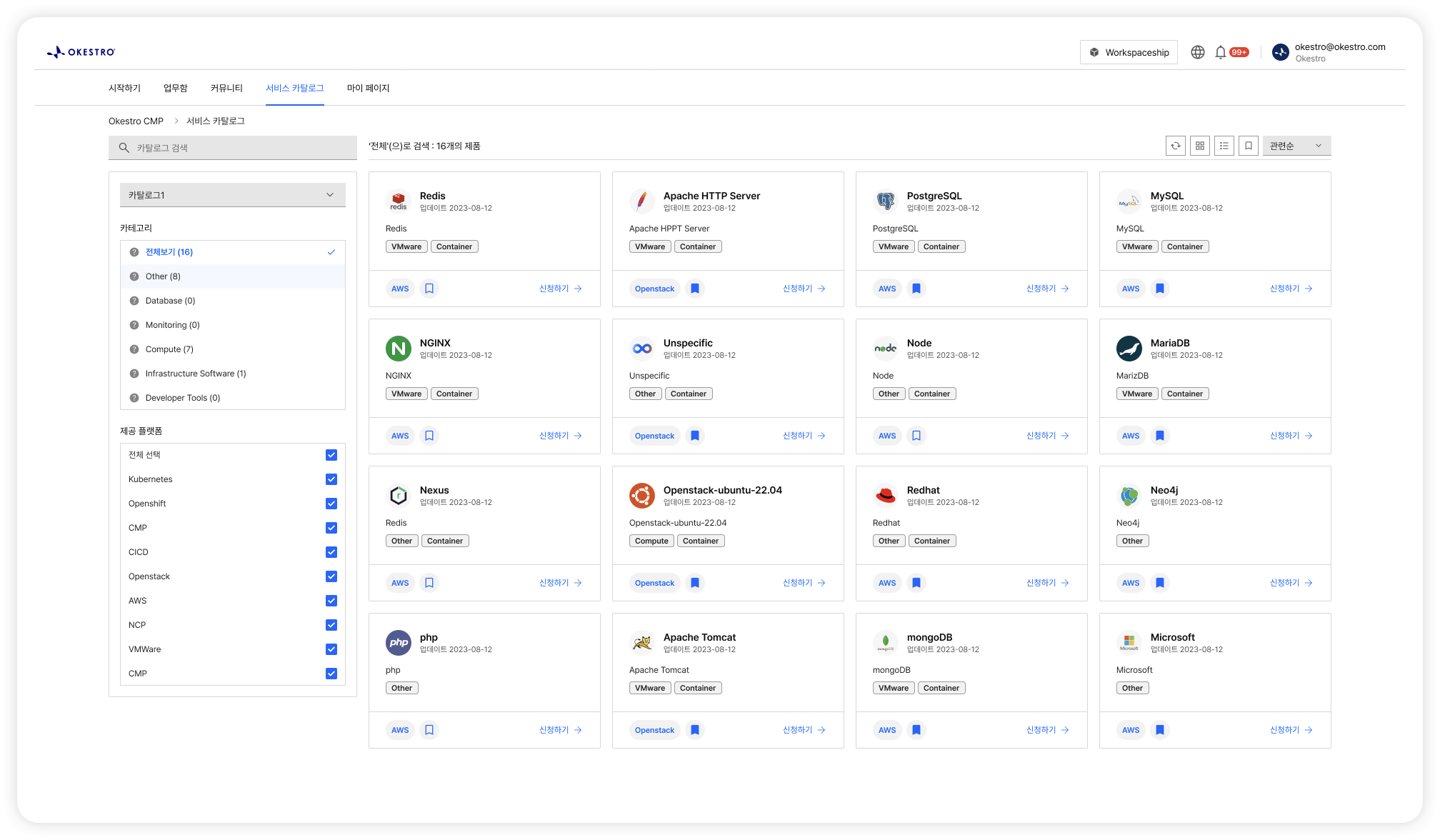Uncheck the AWS platform checkbox
Viewport: 1440px width, 840px height.
pyautogui.click(x=331, y=601)
